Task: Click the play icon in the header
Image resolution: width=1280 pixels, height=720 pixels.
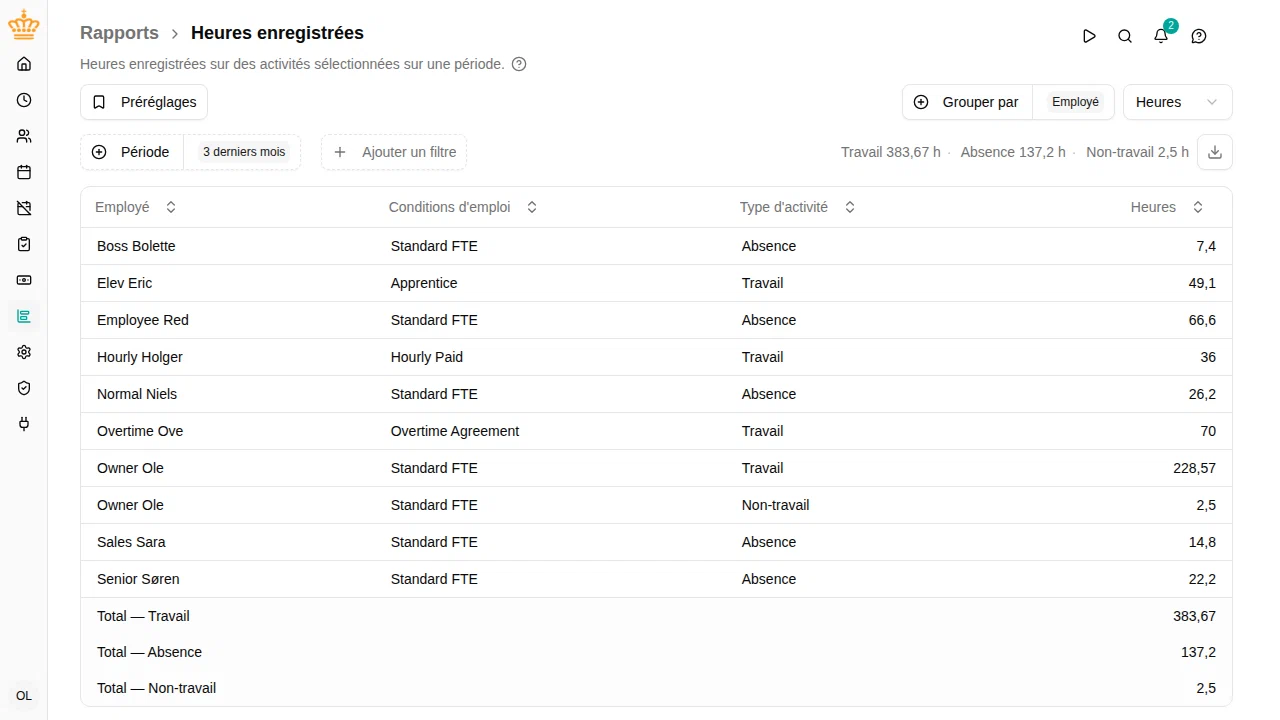Action: [1089, 36]
